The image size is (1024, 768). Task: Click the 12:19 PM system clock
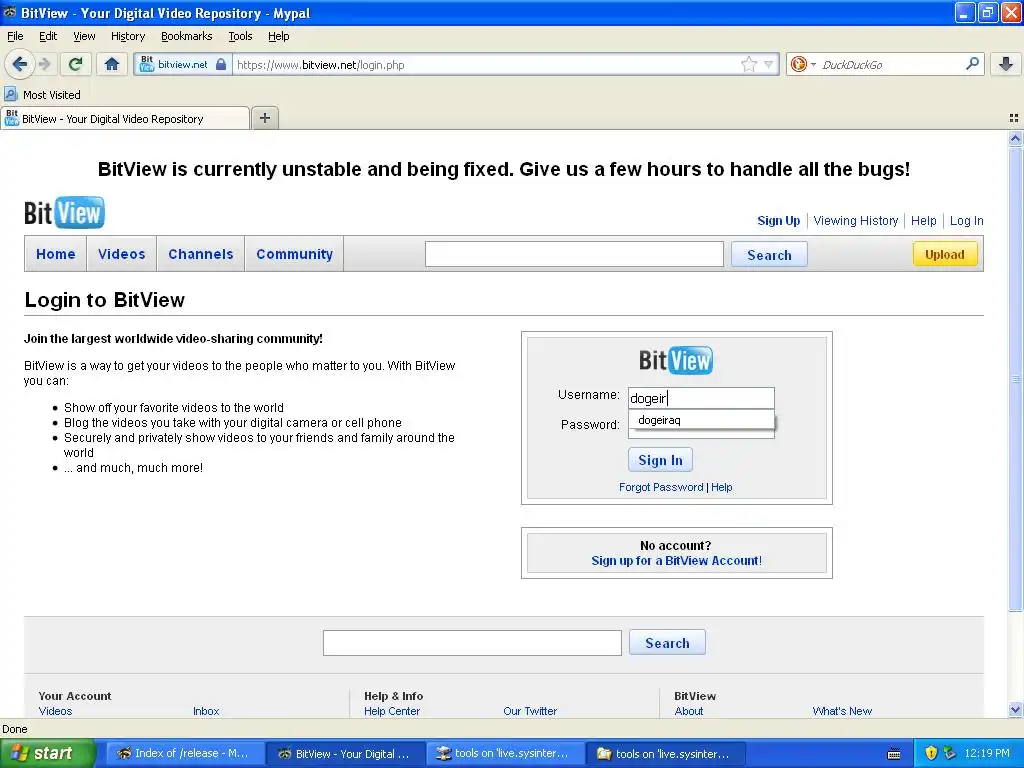(x=987, y=754)
